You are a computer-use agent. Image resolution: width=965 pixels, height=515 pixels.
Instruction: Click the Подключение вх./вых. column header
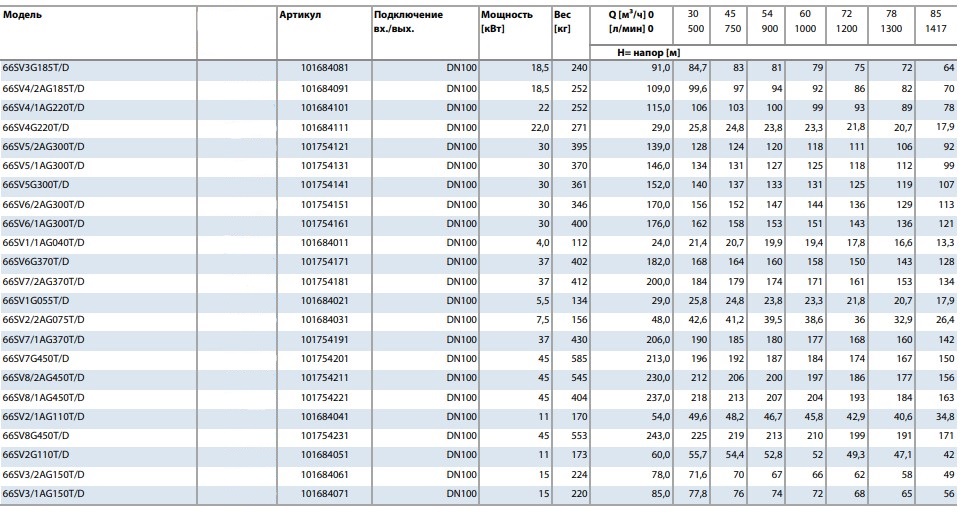pos(407,22)
